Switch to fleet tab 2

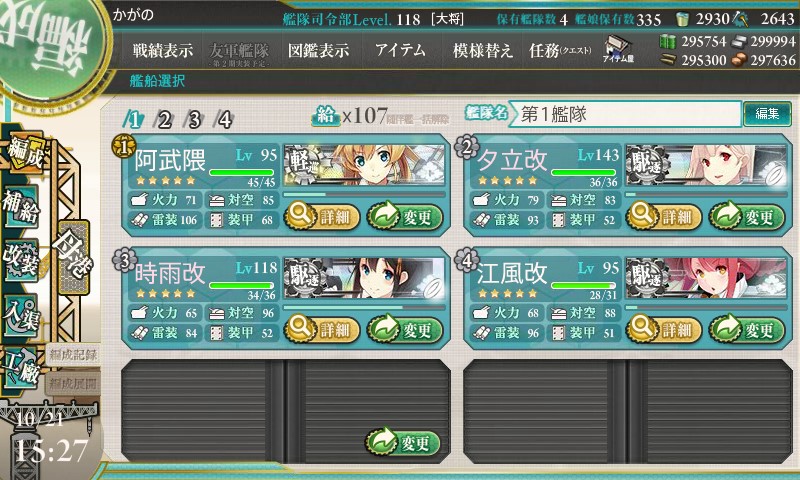click(164, 120)
